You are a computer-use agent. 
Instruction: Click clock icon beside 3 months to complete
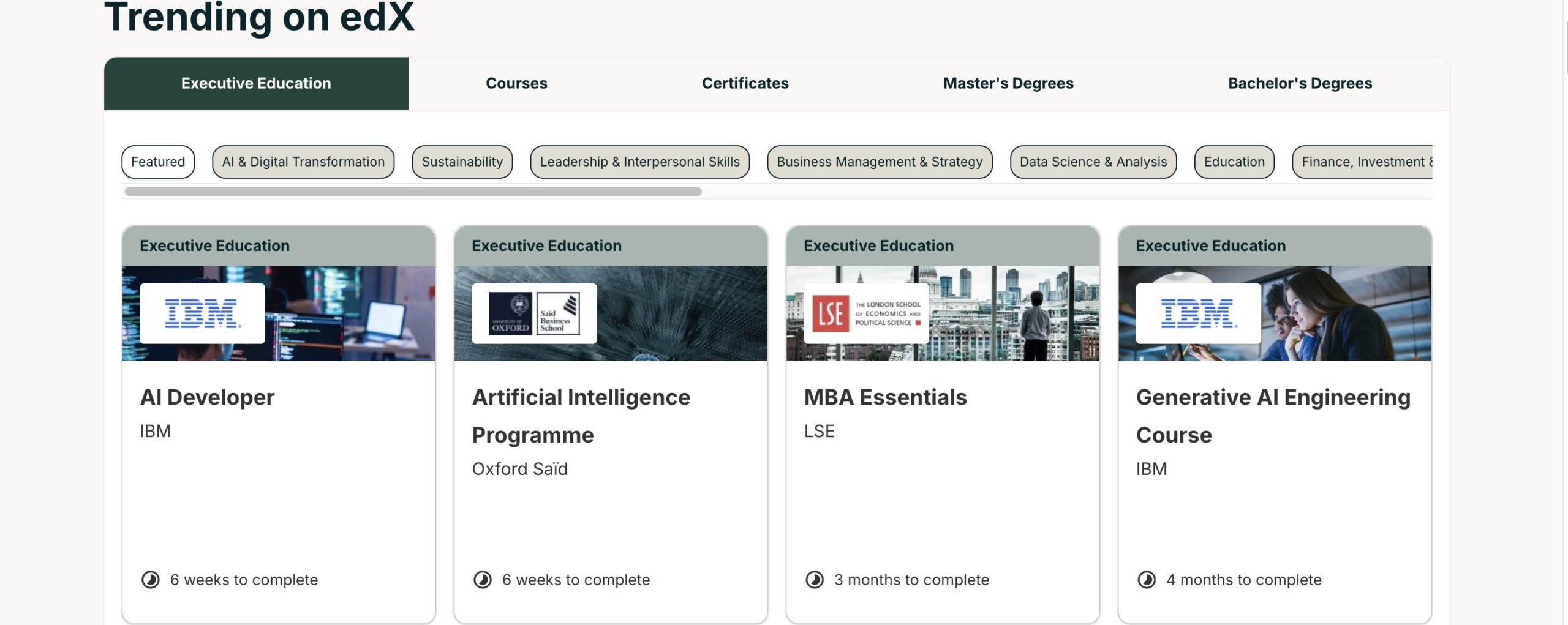(x=815, y=579)
